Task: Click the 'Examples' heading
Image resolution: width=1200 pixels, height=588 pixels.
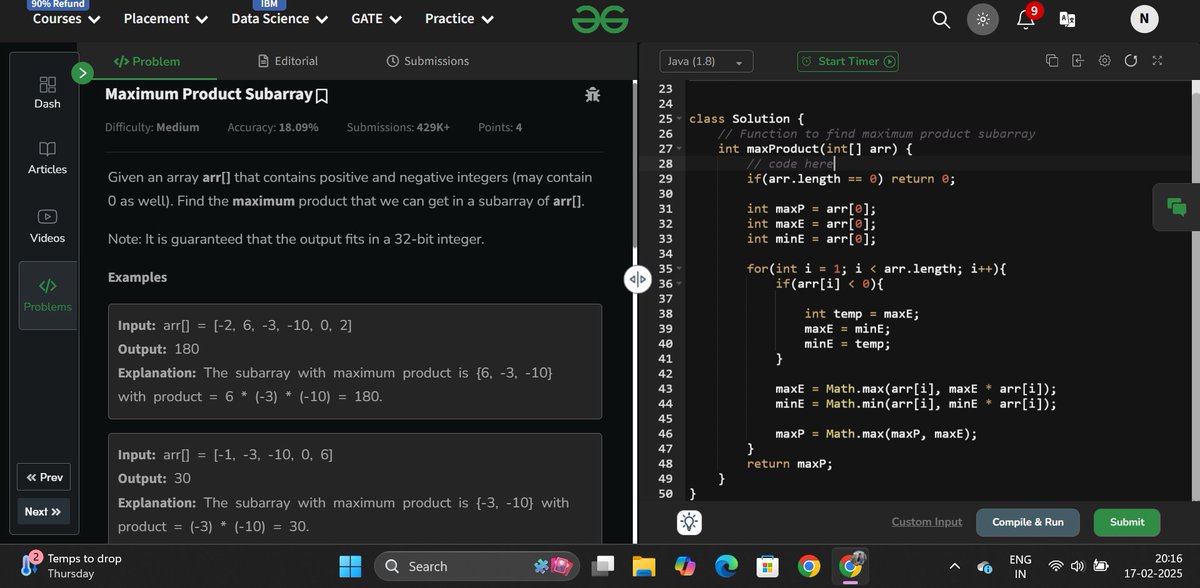Action: click(x=137, y=277)
